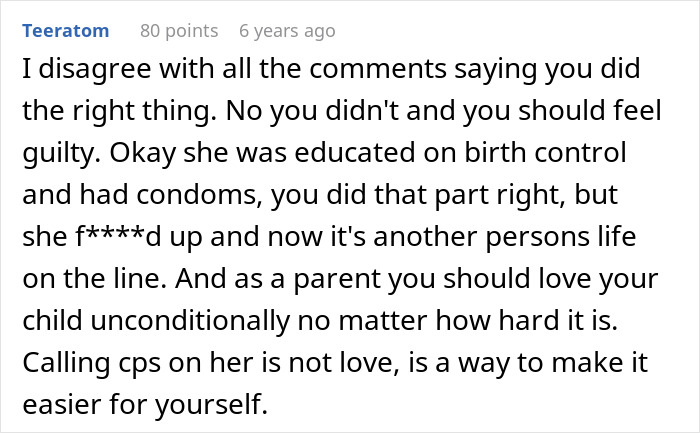Open the Teeratom user profile link

66,31
